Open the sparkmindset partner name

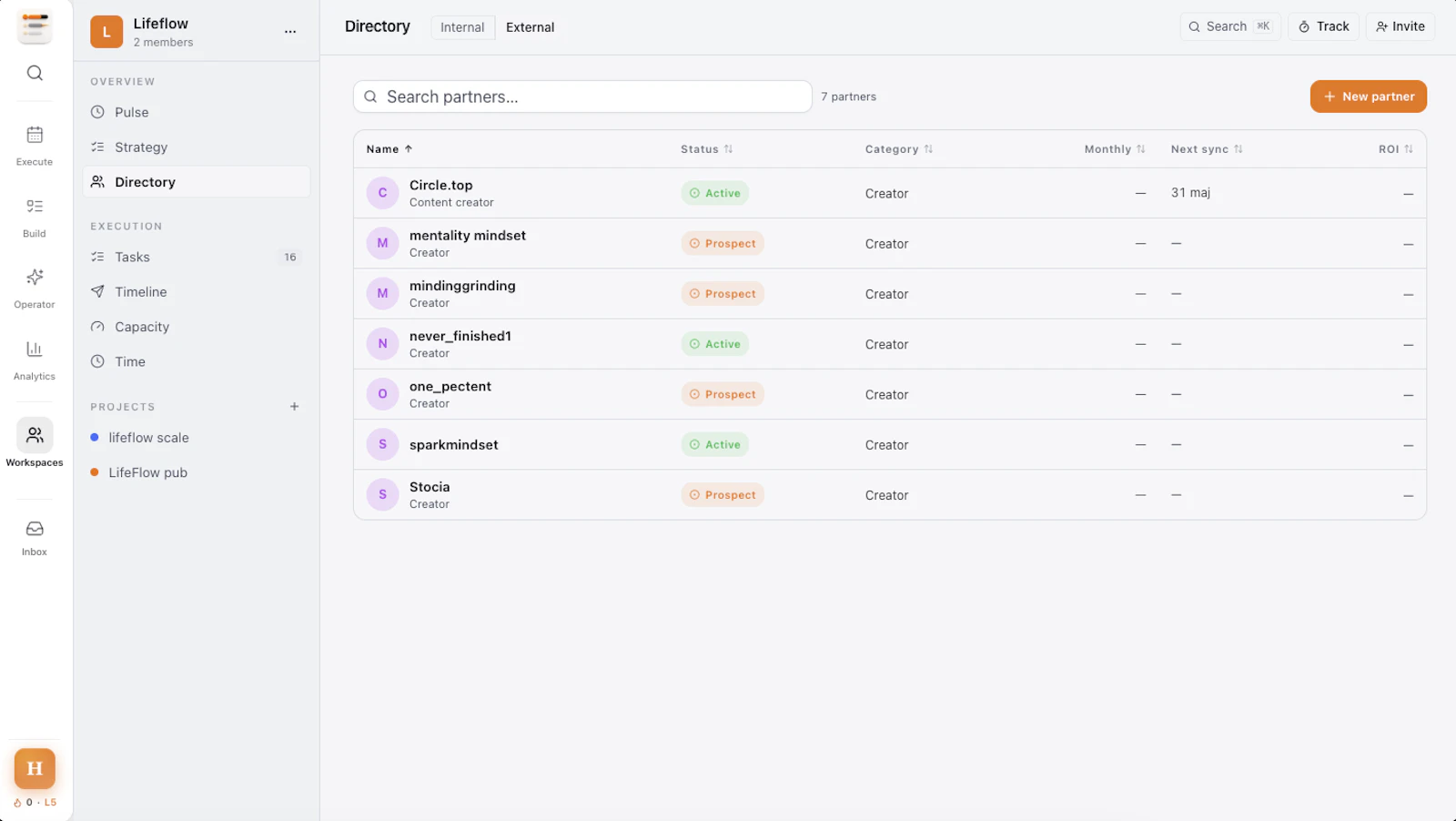point(454,445)
